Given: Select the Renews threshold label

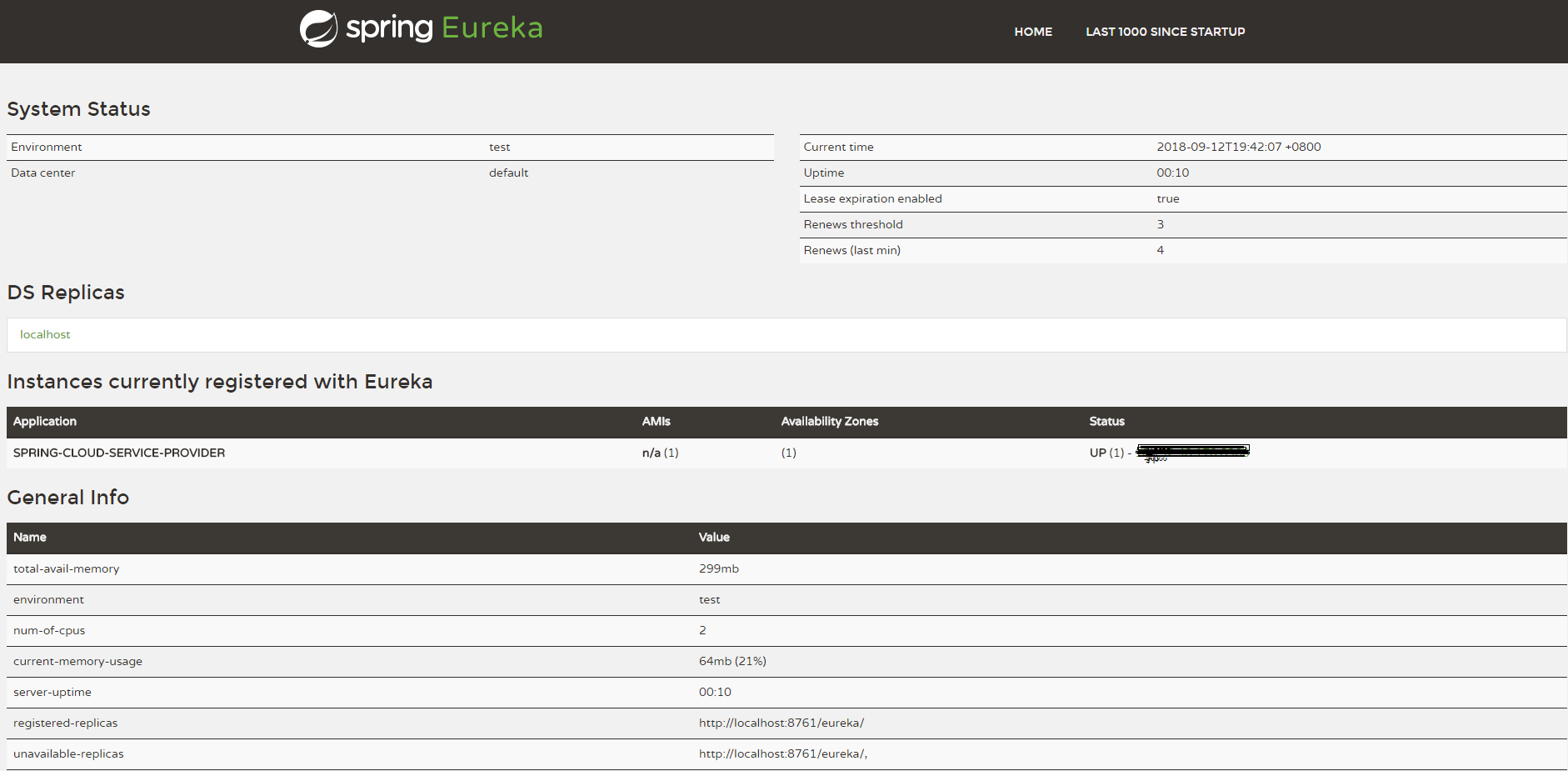Looking at the screenshot, I should pos(853,224).
